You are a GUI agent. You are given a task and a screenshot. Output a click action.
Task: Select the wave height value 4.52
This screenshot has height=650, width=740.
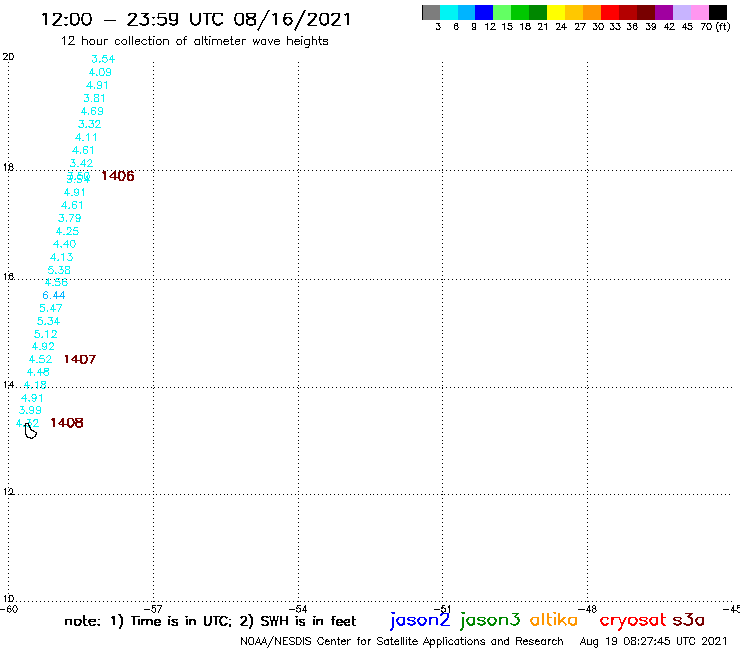(40, 359)
